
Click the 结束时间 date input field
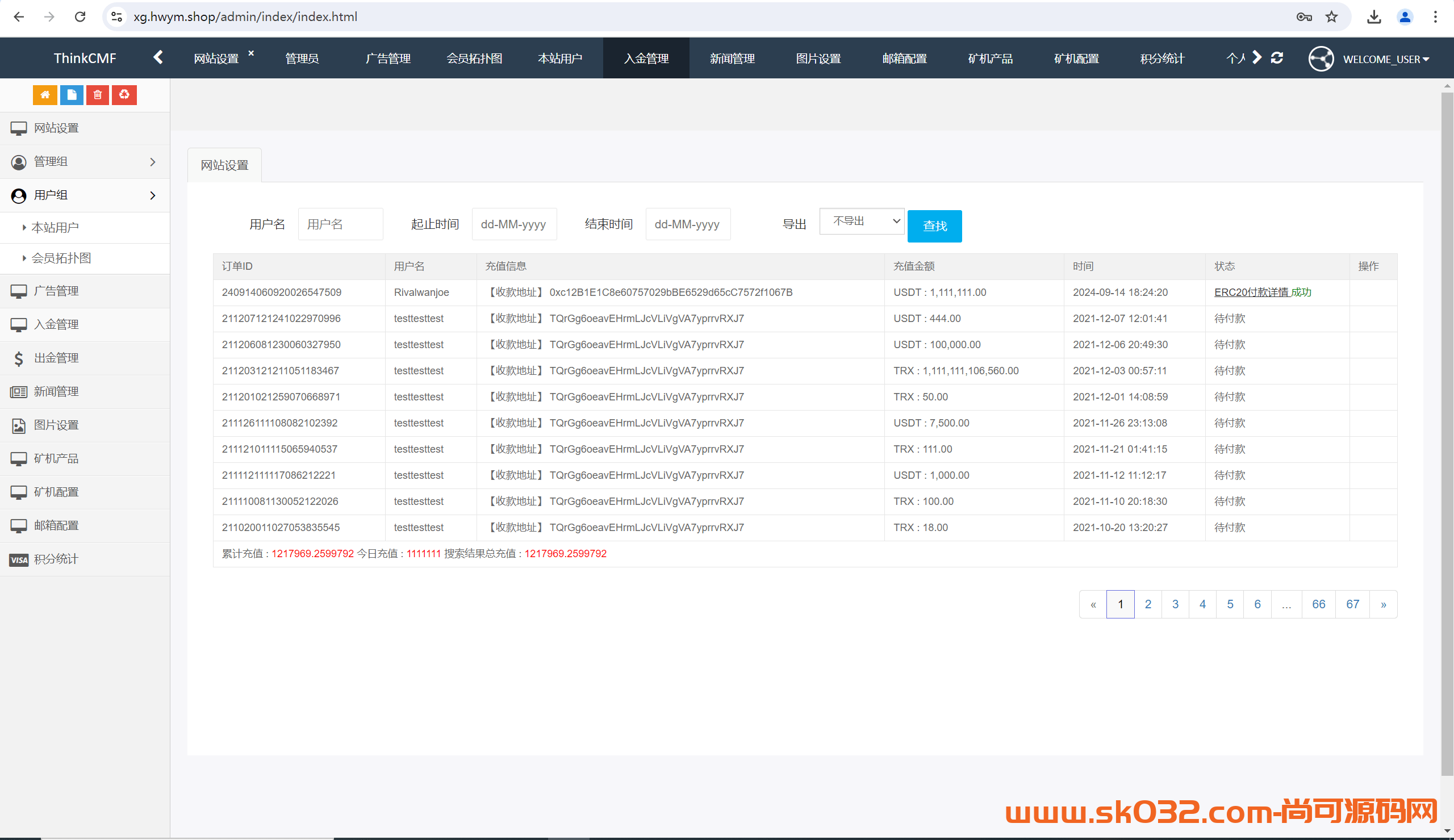pyautogui.click(x=687, y=224)
